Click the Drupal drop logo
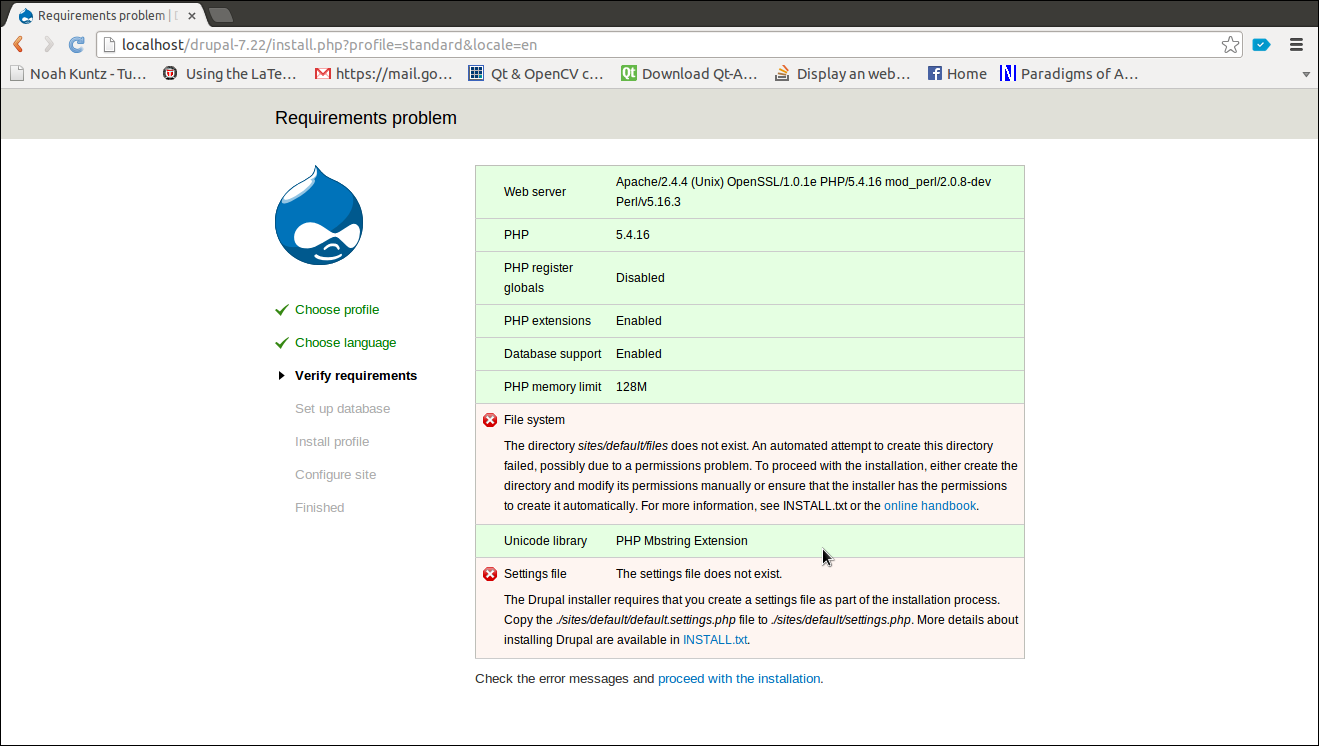Screen dimensions: 1319x746 (x=319, y=215)
